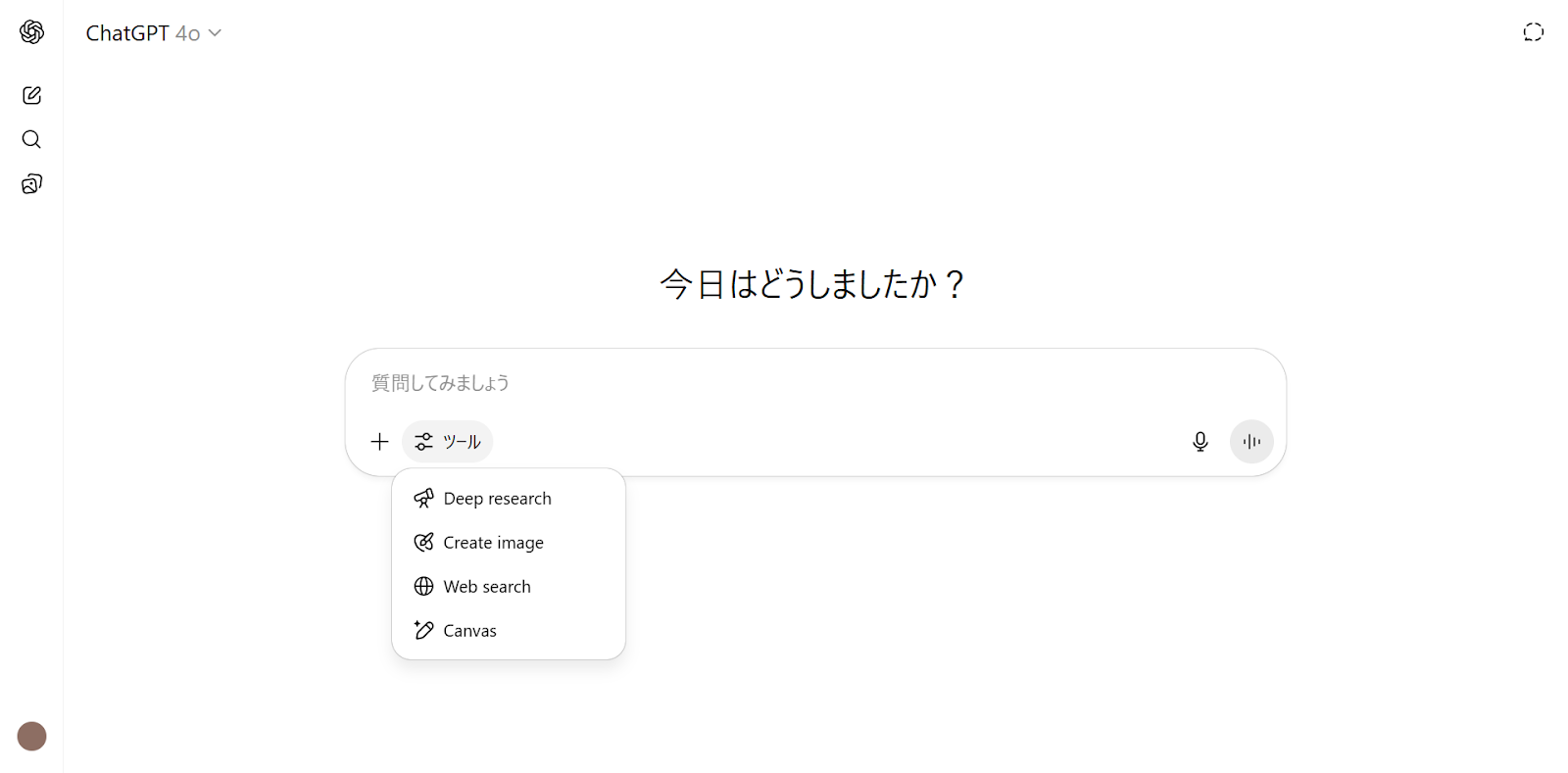Select the dictation microphone icon
This screenshot has width=1568, height=773.
[x=1200, y=441]
